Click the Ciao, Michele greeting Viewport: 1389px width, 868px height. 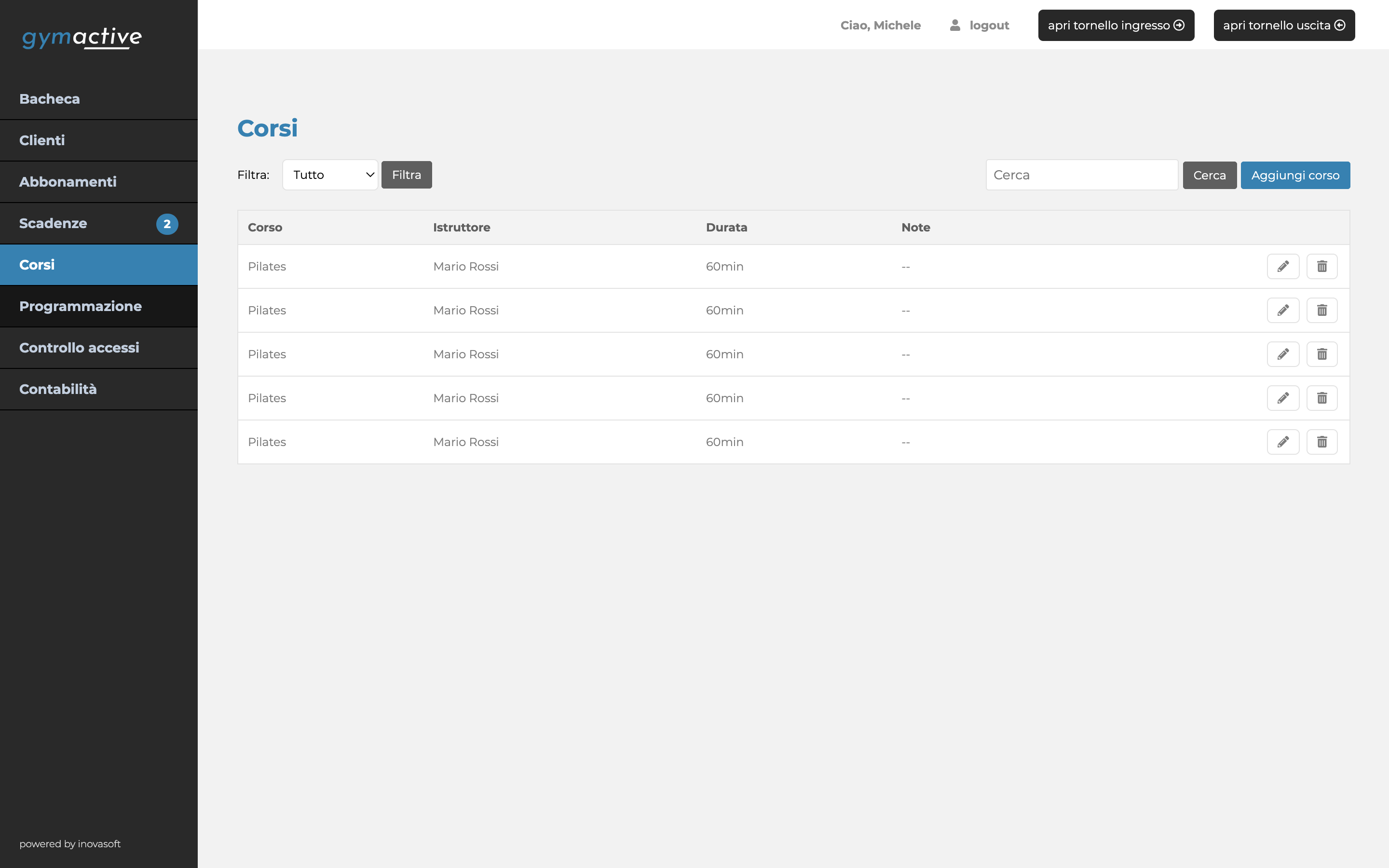pyautogui.click(x=881, y=25)
